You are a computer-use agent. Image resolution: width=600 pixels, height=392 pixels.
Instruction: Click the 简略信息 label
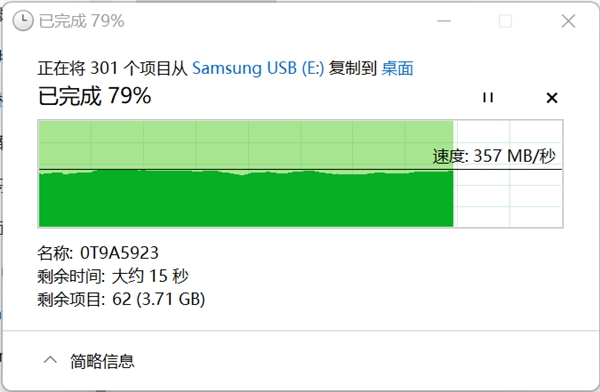click(x=102, y=361)
